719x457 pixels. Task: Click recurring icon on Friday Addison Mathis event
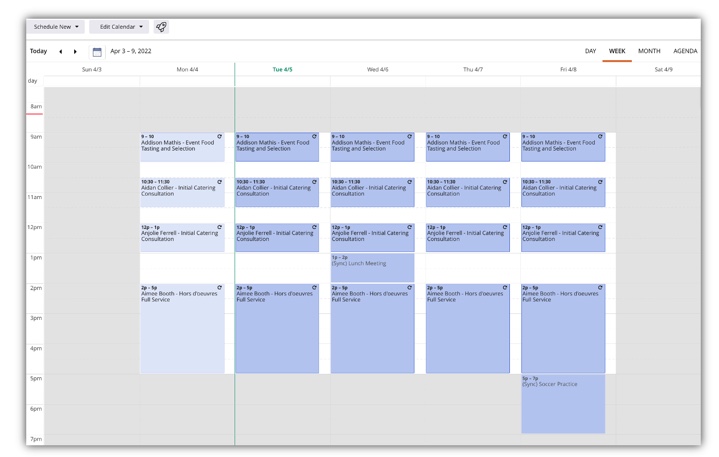pos(600,137)
